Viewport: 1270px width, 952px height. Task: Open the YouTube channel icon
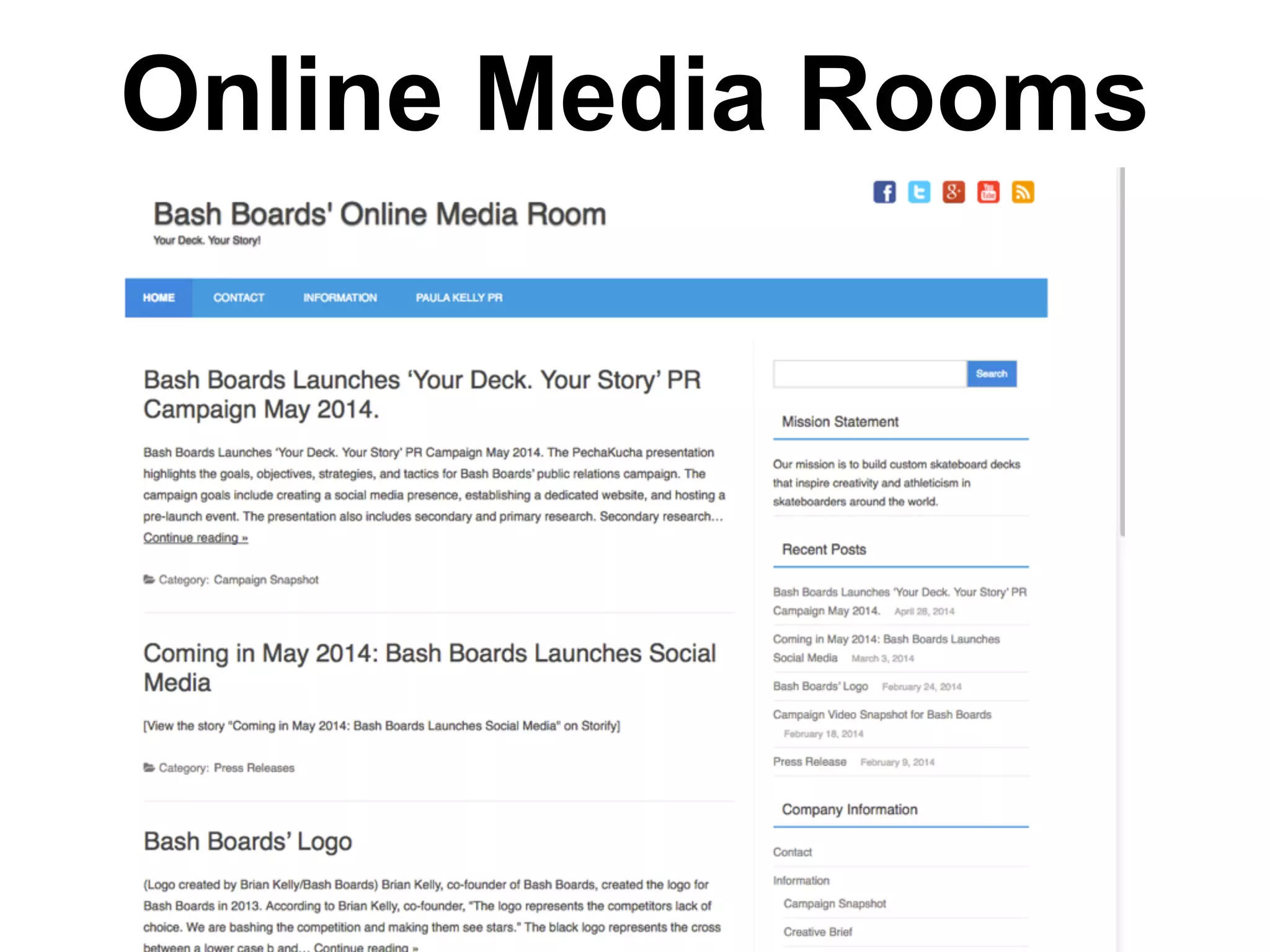(988, 192)
